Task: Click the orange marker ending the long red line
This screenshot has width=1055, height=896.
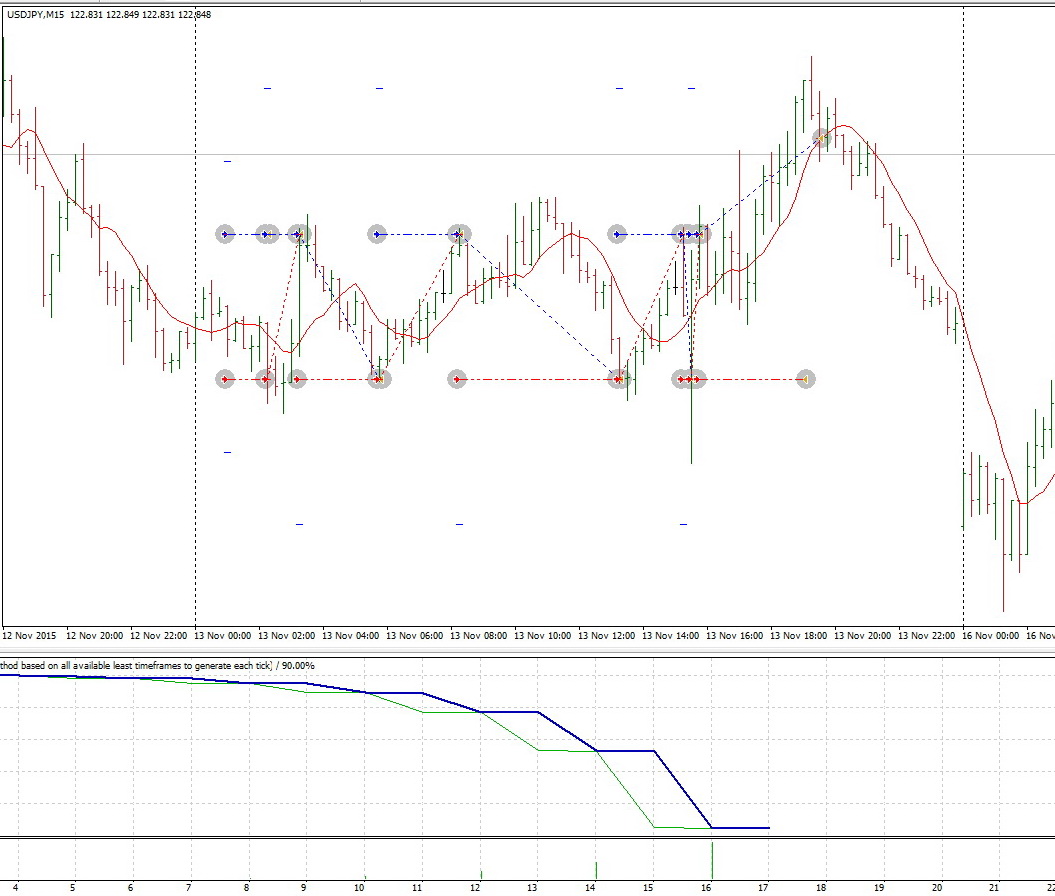Action: 805,379
